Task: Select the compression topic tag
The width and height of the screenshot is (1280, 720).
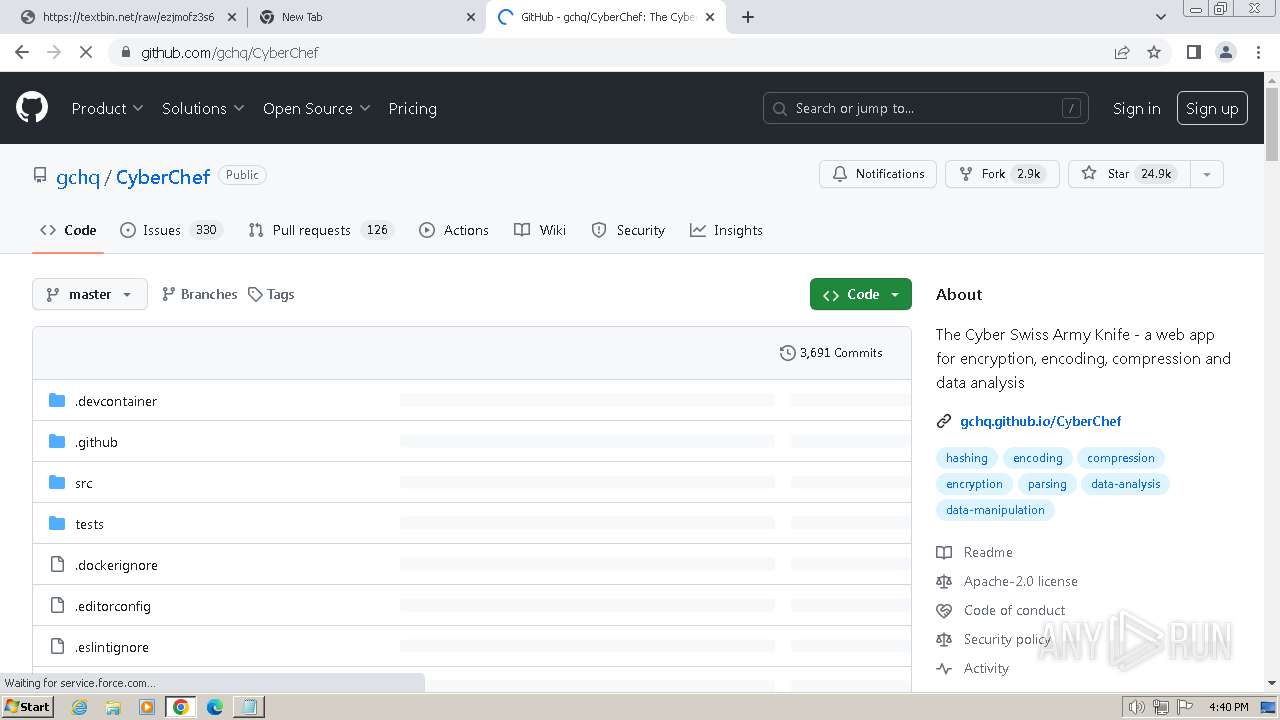Action: pyautogui.click(x=1121, y=458)
